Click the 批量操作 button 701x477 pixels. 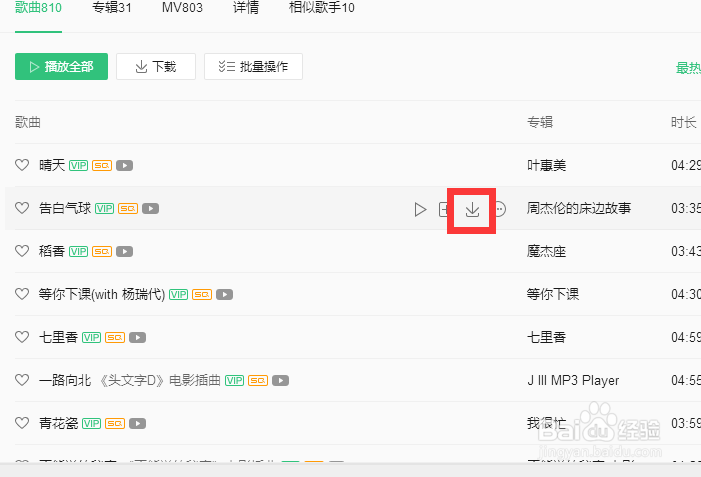coord(253,67)
